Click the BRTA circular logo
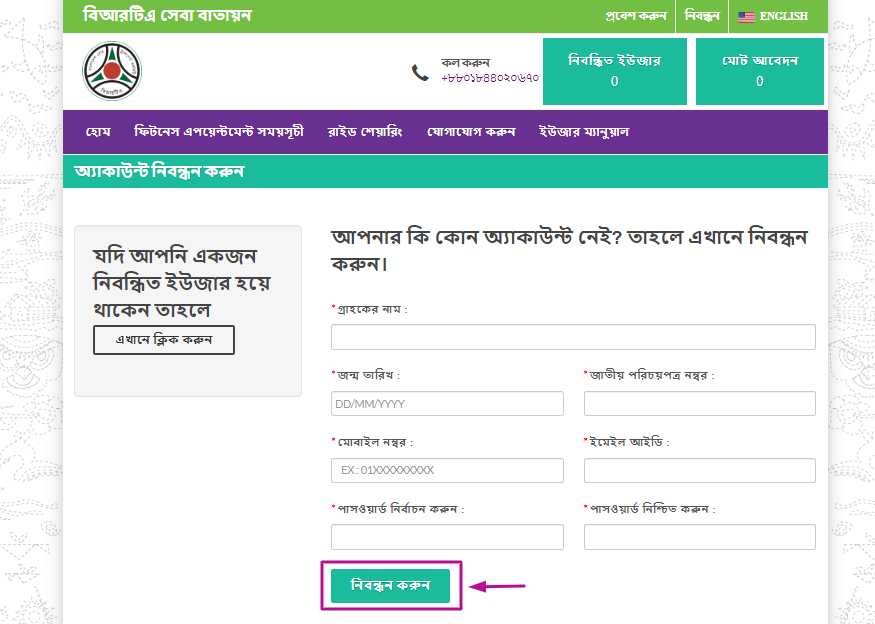Screen dimensions: 875x624 (x=112, y=70)
